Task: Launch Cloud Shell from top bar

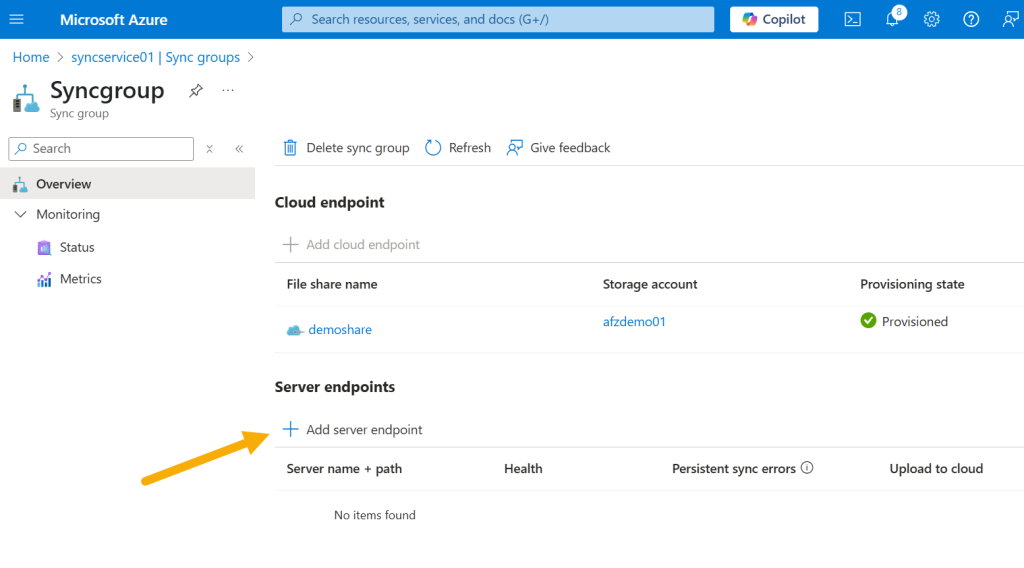Action: click(x=852, y=20)
